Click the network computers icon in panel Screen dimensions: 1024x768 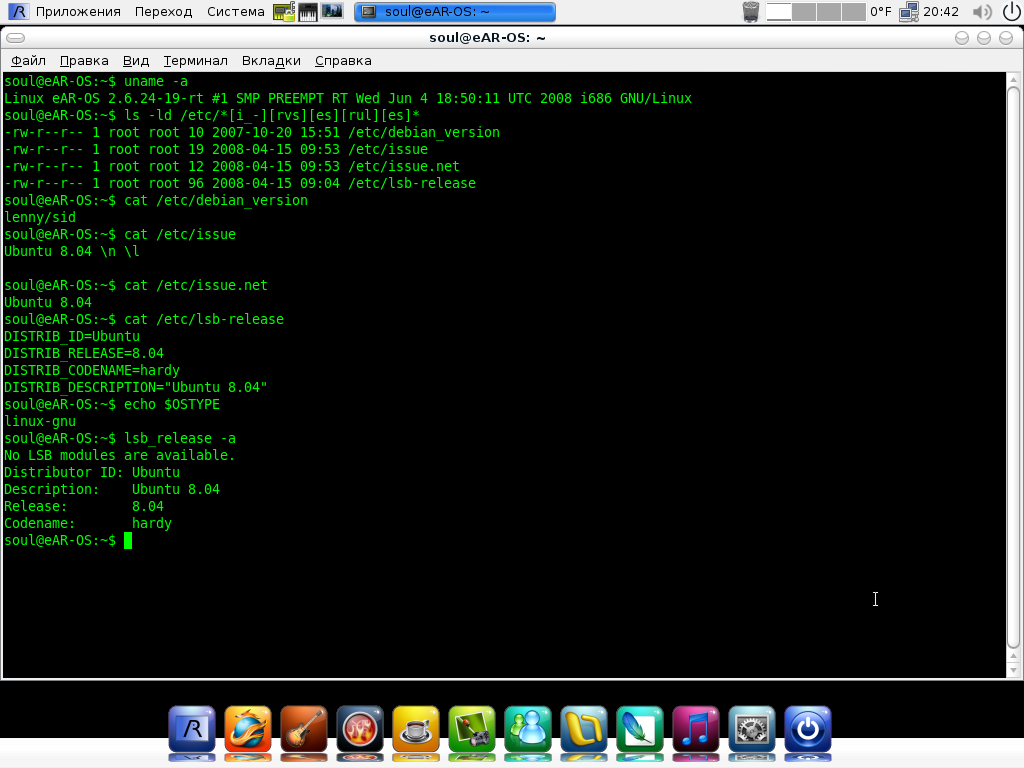[908, 12]
